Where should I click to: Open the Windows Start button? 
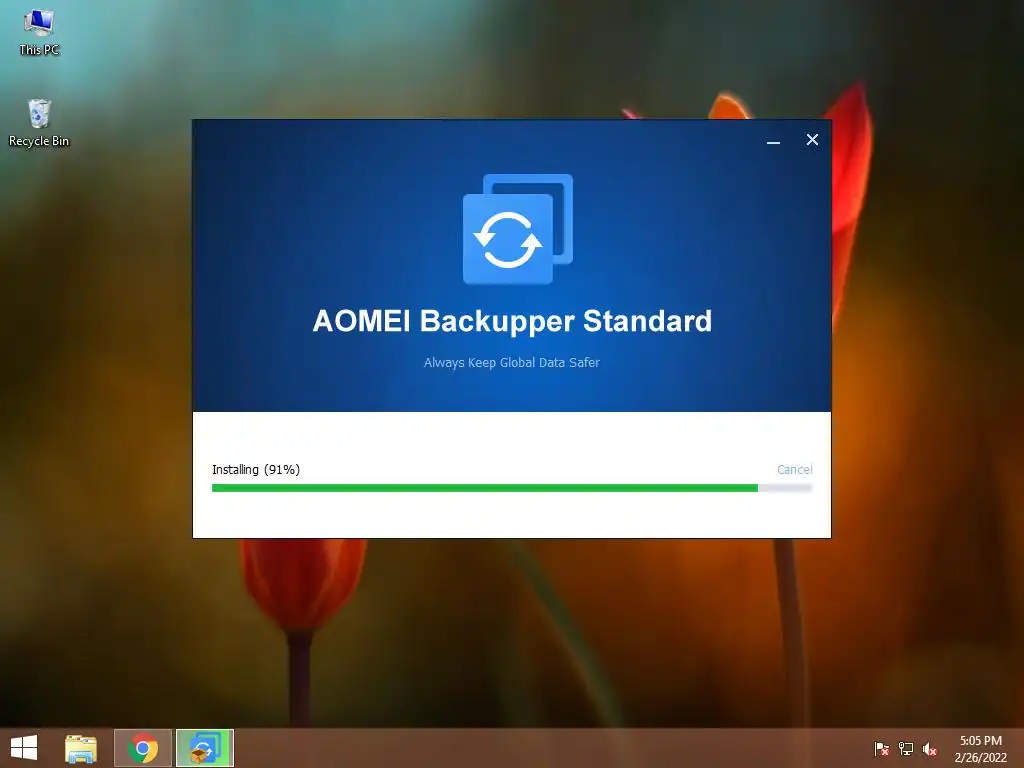point(24,748)
